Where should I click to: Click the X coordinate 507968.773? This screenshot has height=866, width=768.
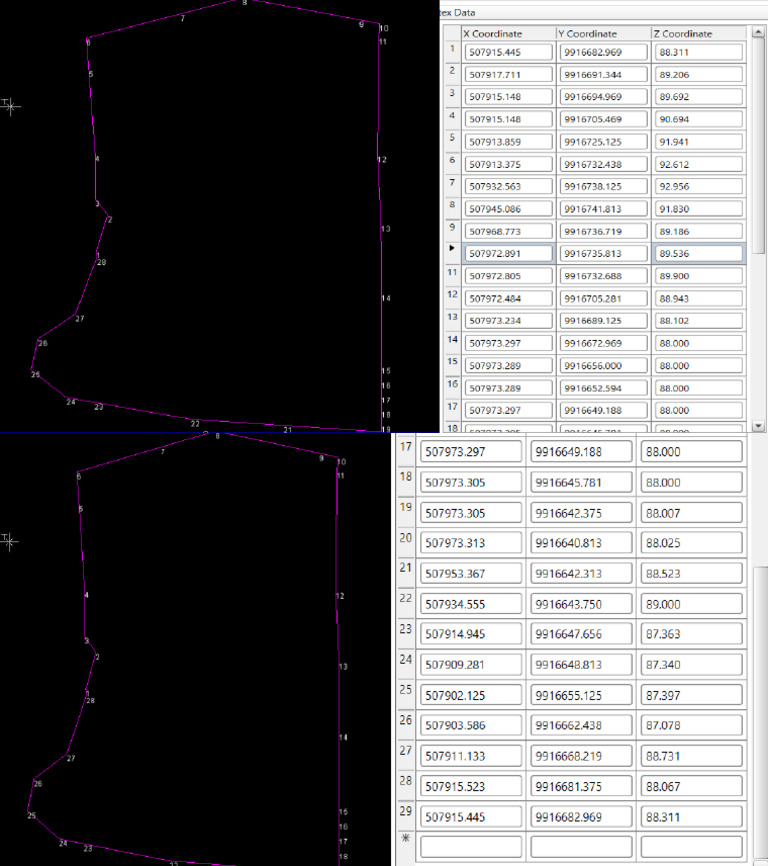tap(509, 231)
